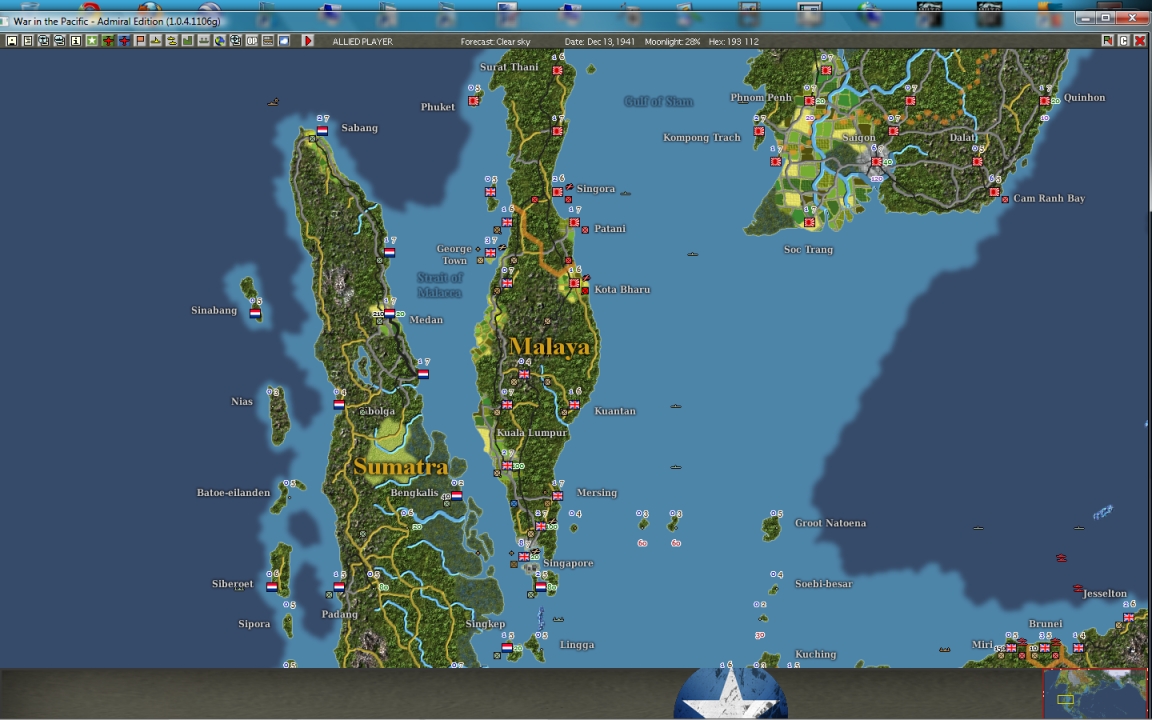Image resolution: width=1152 pixels, height=720 pixels.
Task: Select the Japanese flag at Saigon
Action: coord(876,162)
